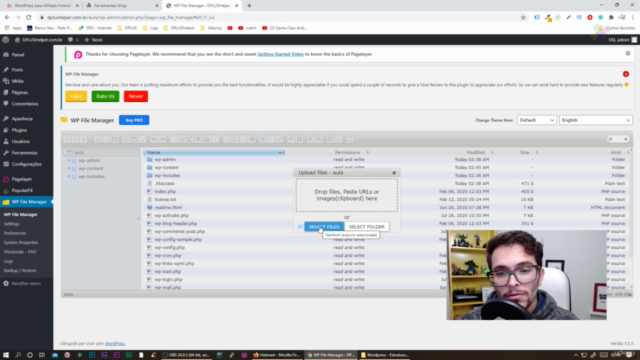Open Plugins in the WordPress sidebar
Image resolution: width=640 pixels, height=360 pixels.
click(x=19, y=130)
